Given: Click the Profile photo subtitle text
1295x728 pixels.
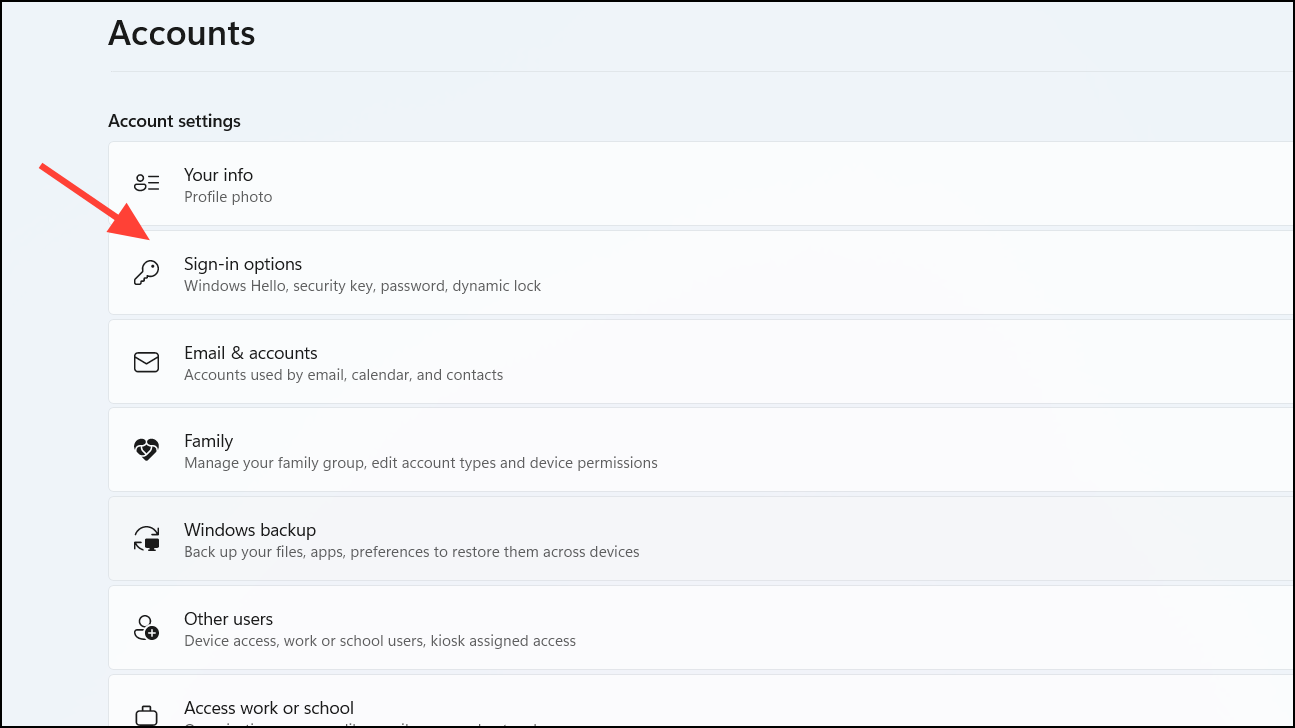Looking at the screenshot, I should (x=227, y=196).
